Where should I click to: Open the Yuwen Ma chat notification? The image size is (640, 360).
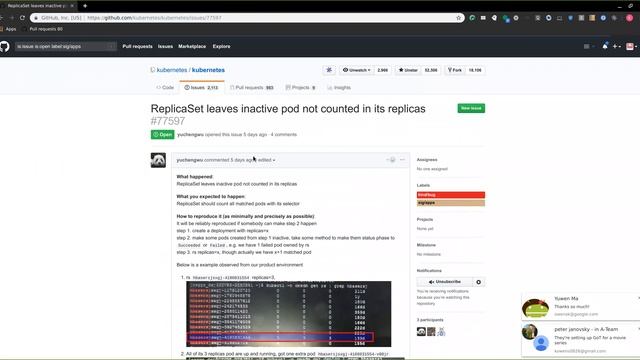pyautogui.click(x=580, y=307)
